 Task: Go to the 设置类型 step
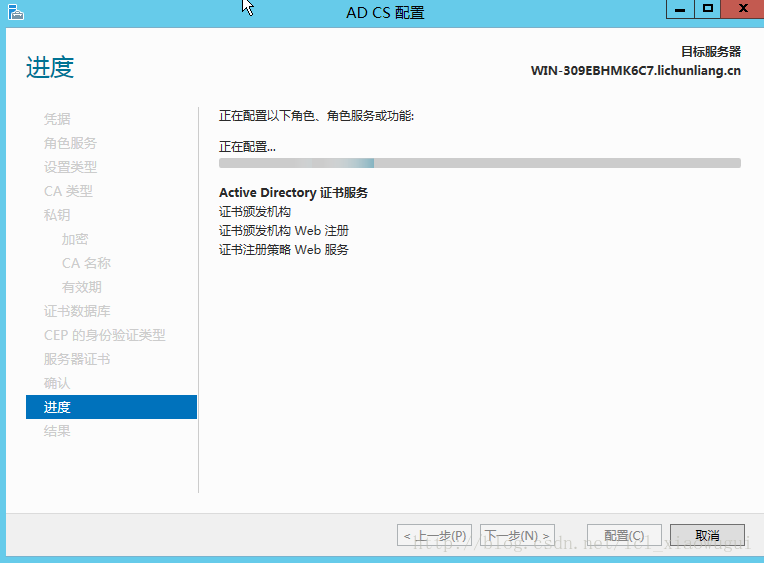tap(70, 167)
